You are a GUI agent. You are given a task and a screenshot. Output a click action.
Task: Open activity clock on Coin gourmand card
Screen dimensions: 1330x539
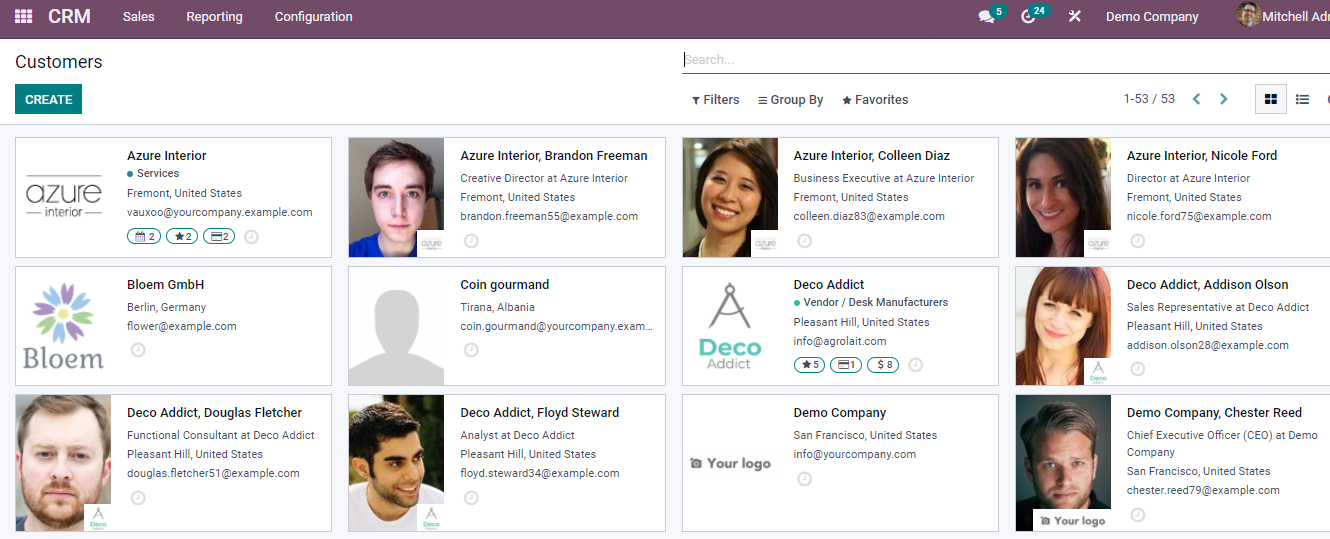tap(471, 350)
